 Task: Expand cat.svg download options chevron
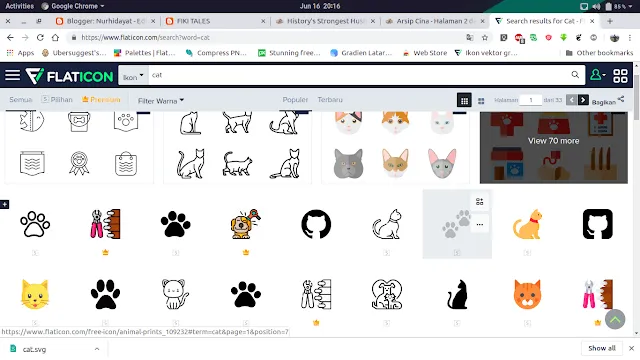[97, 349]
